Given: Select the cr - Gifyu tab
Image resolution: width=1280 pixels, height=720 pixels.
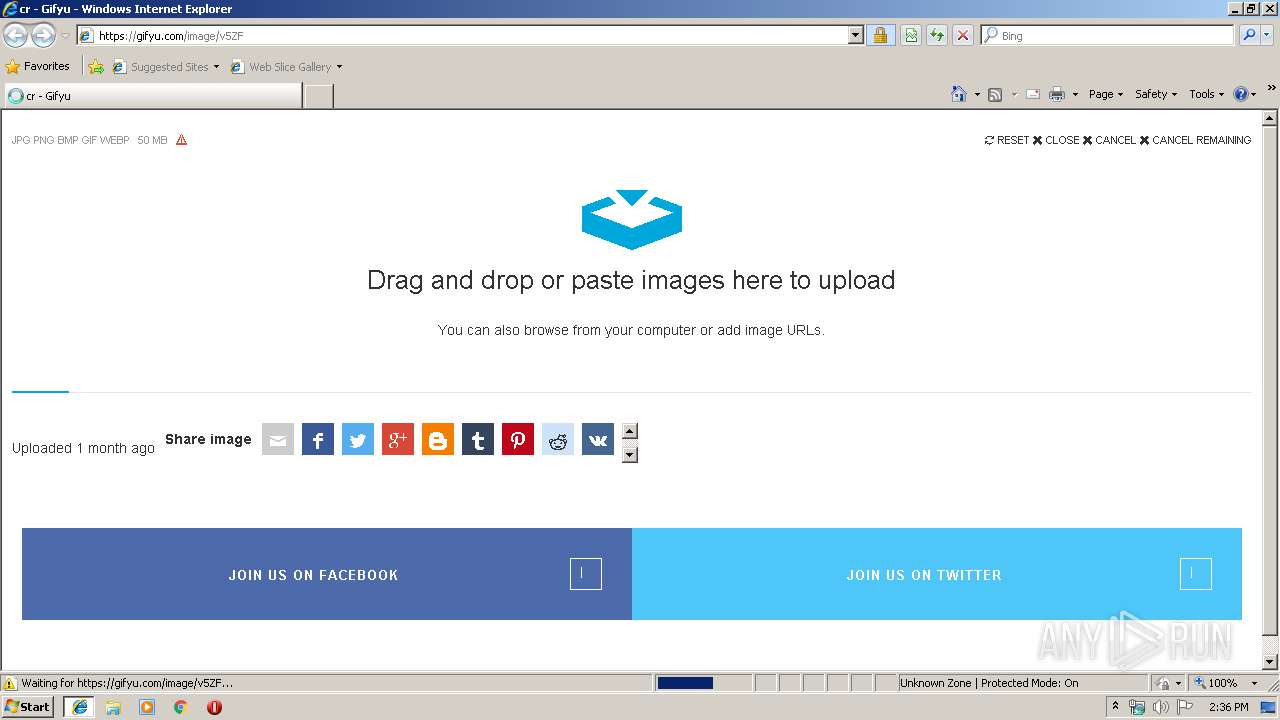Looking at the screenshot, I should coord(152,96).
